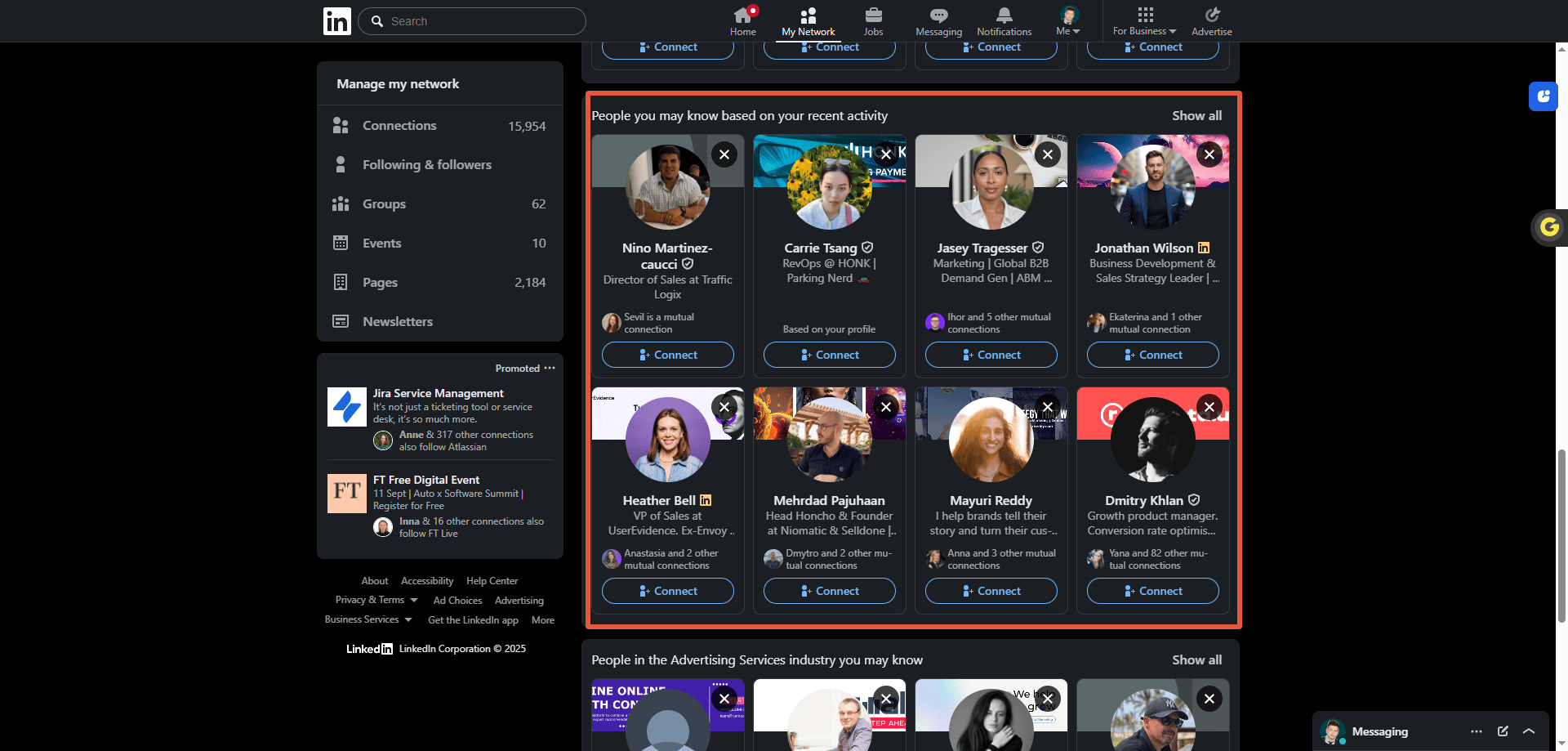1568x751 pixels.
Task: Connect with Carrie Tsang
Action: pyautogui.click(x=830, y=355)
